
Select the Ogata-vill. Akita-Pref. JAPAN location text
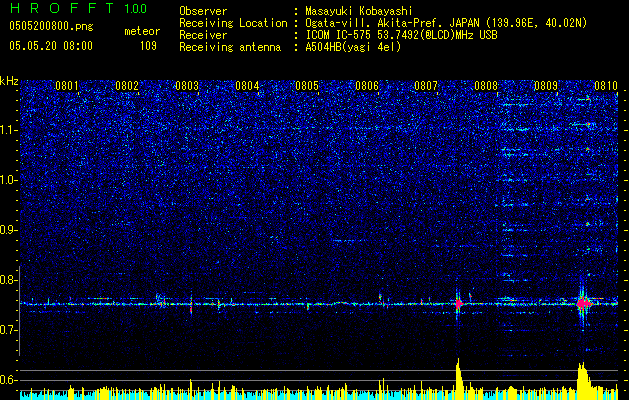click(446, 23)
